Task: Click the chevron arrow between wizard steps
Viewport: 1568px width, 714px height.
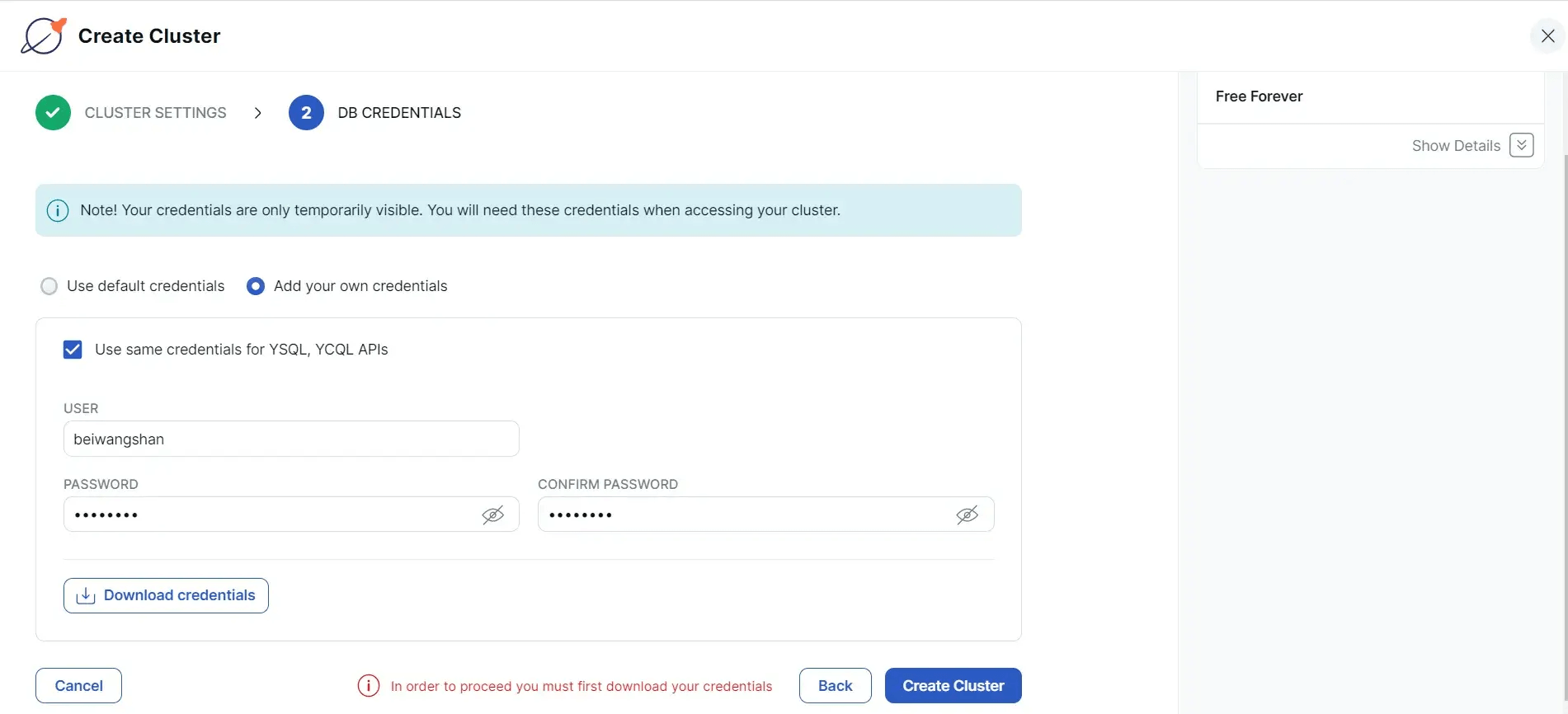Action: click(x=258, y=113)
